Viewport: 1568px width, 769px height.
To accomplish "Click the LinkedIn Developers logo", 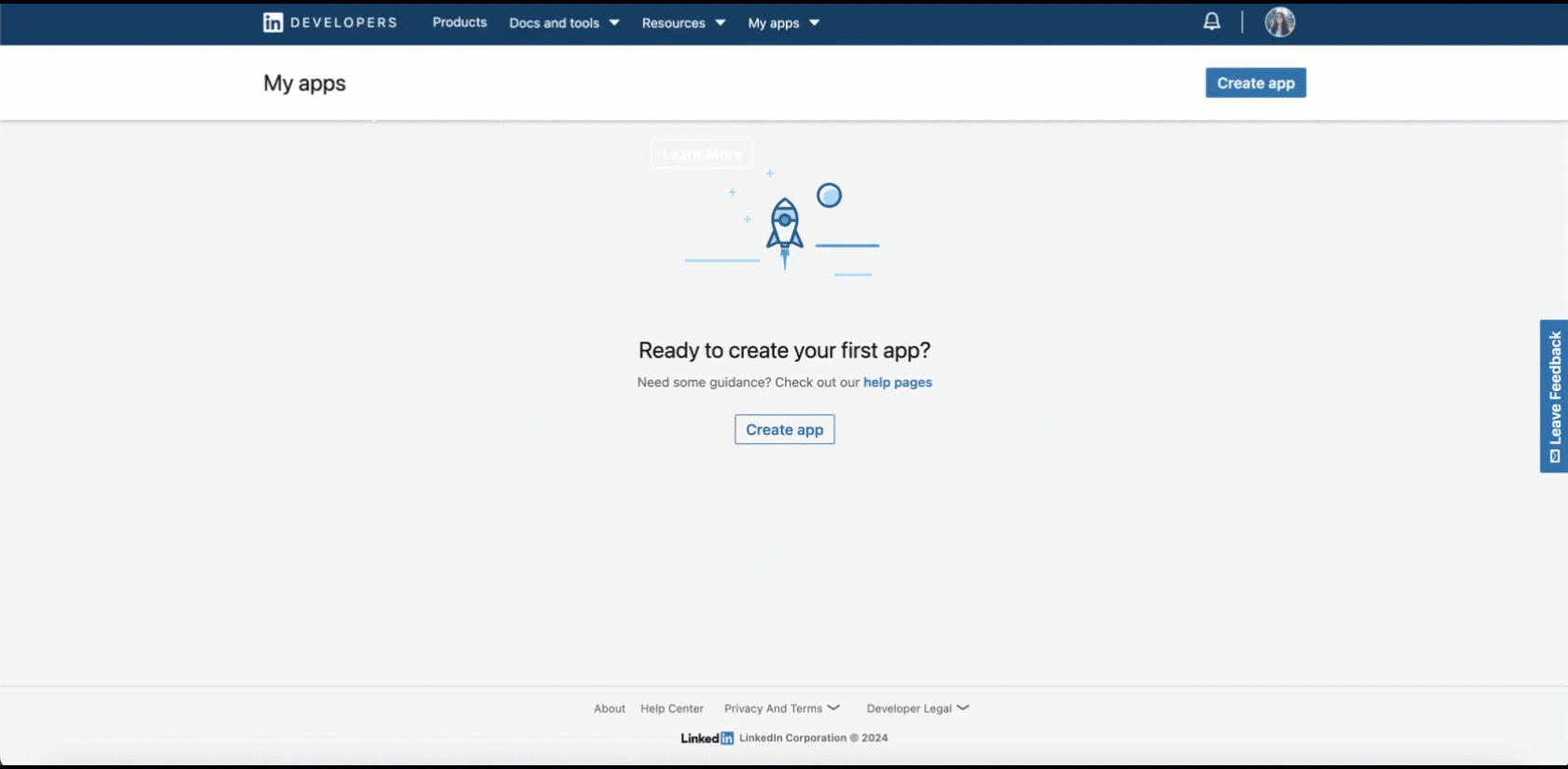I will pyautogui.click(x=329, y=22).
